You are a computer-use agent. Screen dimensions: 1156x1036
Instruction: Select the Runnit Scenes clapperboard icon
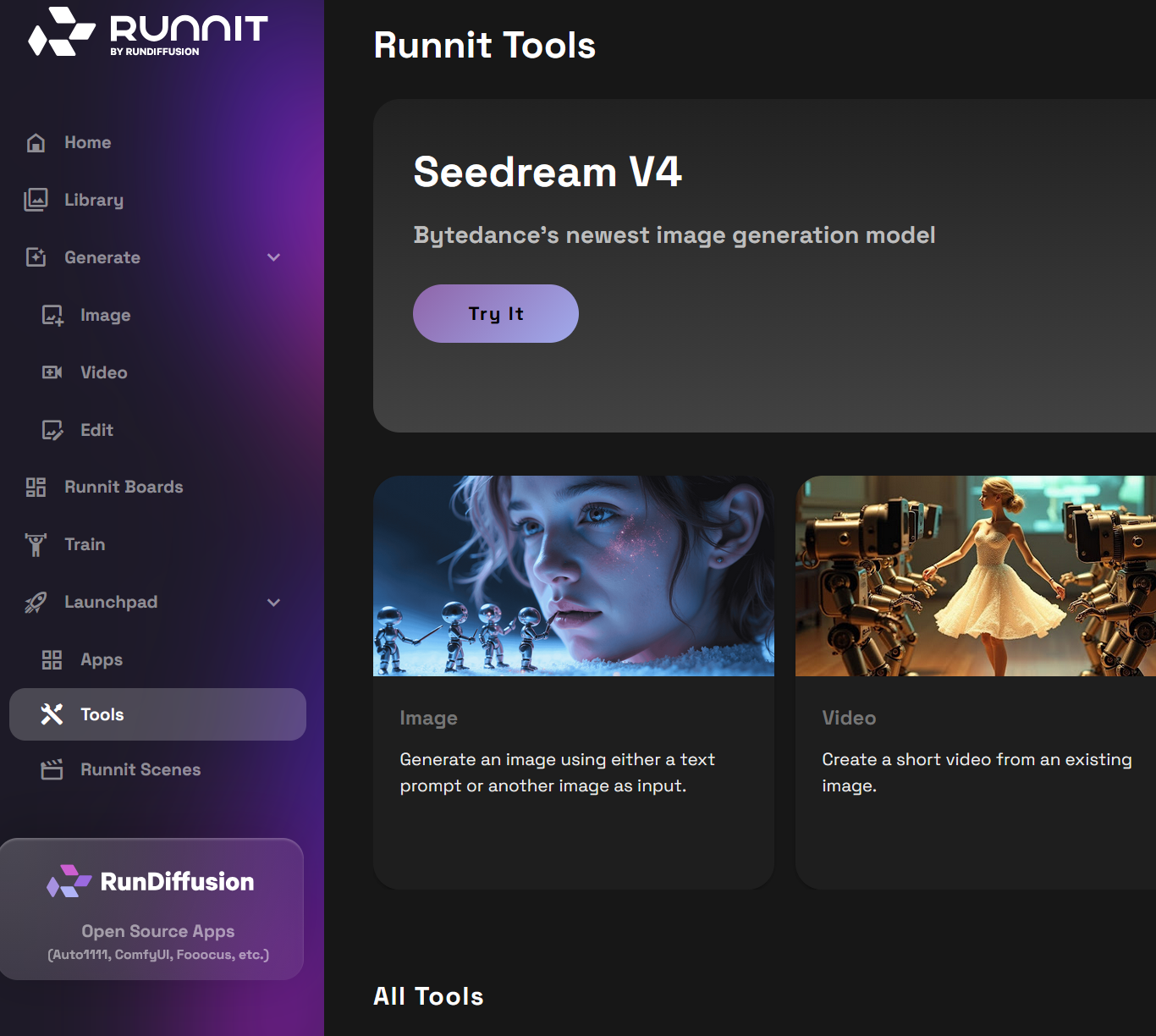[52, 769]
